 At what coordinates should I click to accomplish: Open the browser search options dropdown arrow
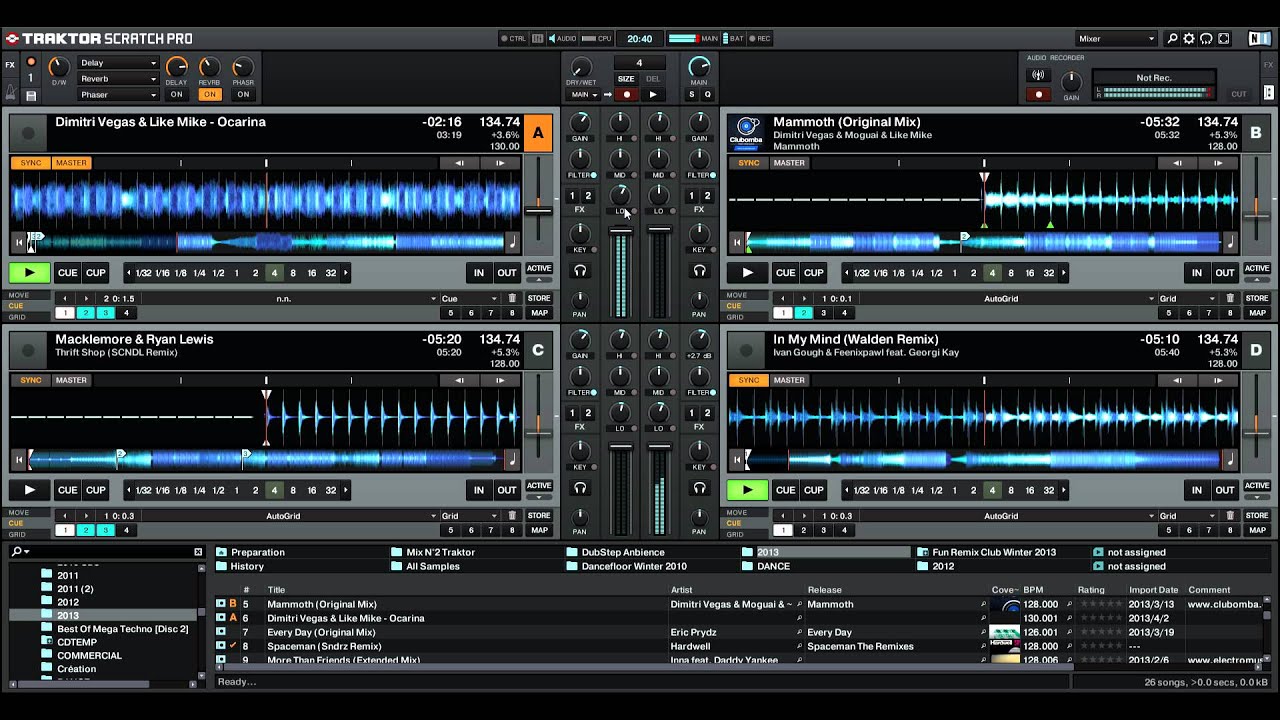[27, 552]
